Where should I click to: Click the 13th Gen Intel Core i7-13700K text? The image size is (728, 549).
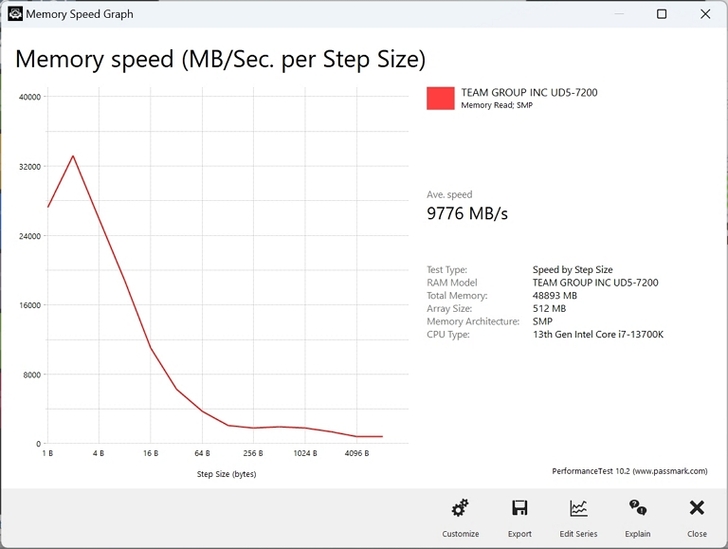pyautogui.click(x=598, y=334)
